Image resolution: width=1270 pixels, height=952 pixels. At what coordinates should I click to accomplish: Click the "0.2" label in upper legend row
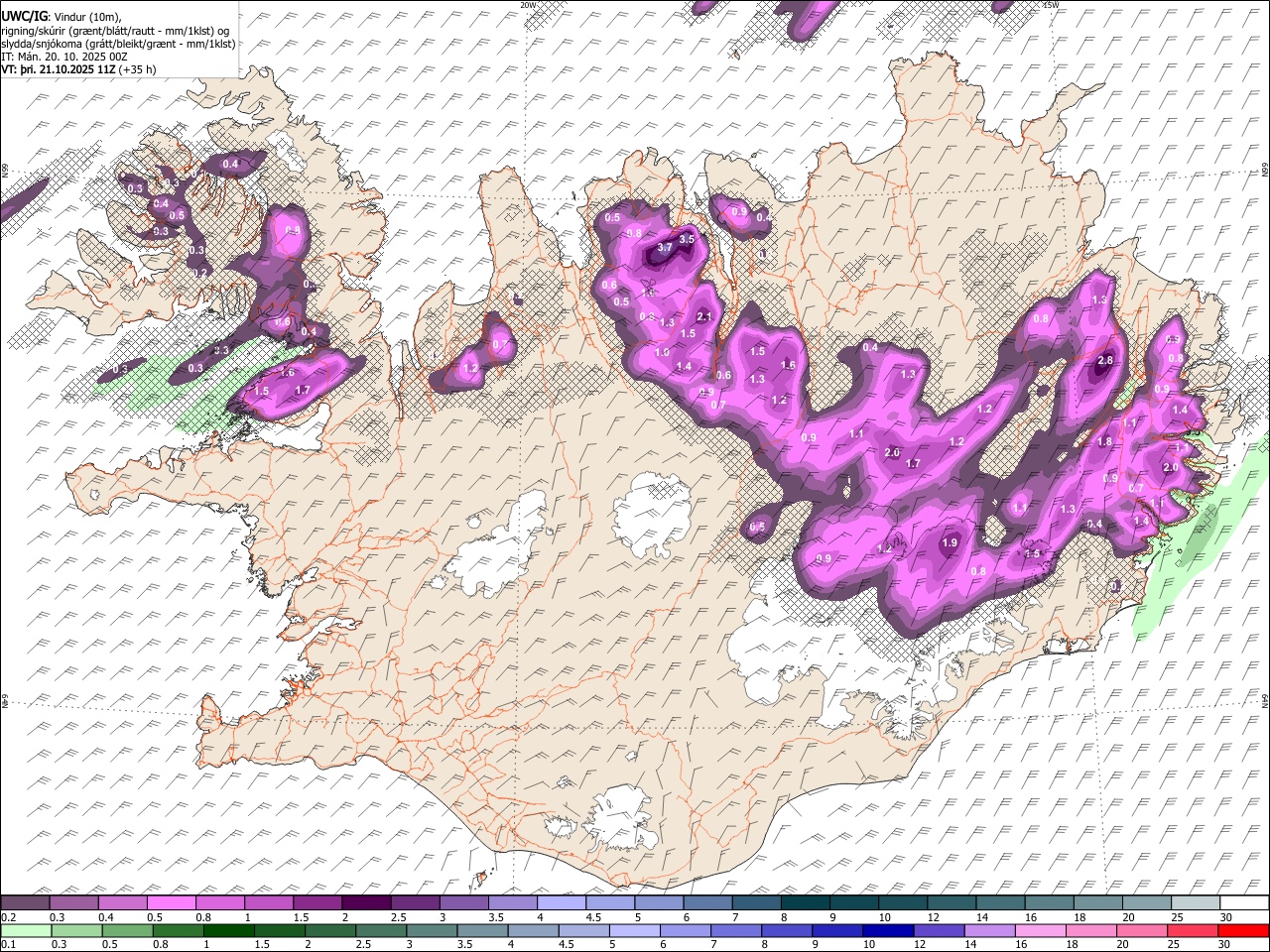point(8,917)
